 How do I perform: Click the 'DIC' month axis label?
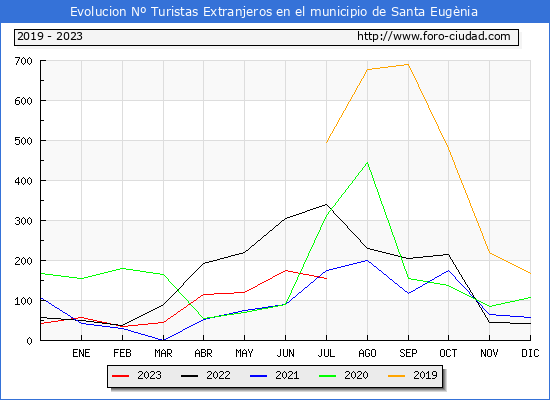[530, 353]
